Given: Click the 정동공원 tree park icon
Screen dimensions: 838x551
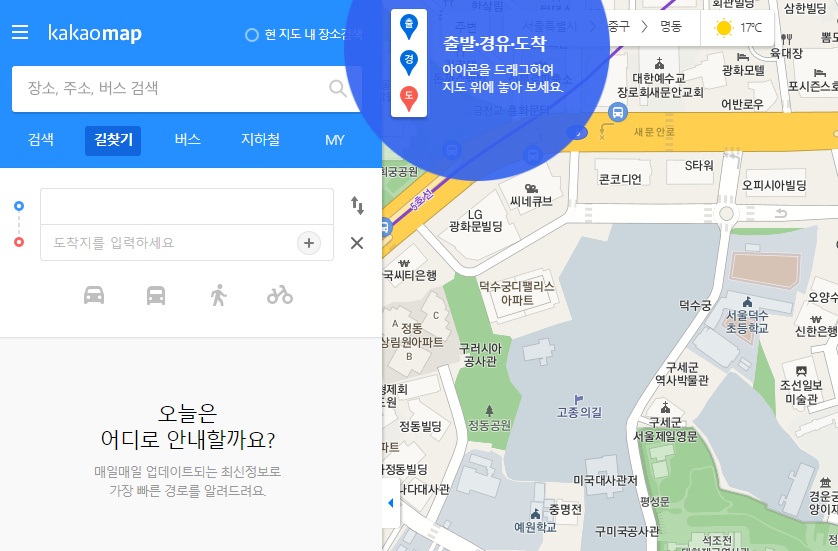Looking at the screenshot, I should (490, 410).
